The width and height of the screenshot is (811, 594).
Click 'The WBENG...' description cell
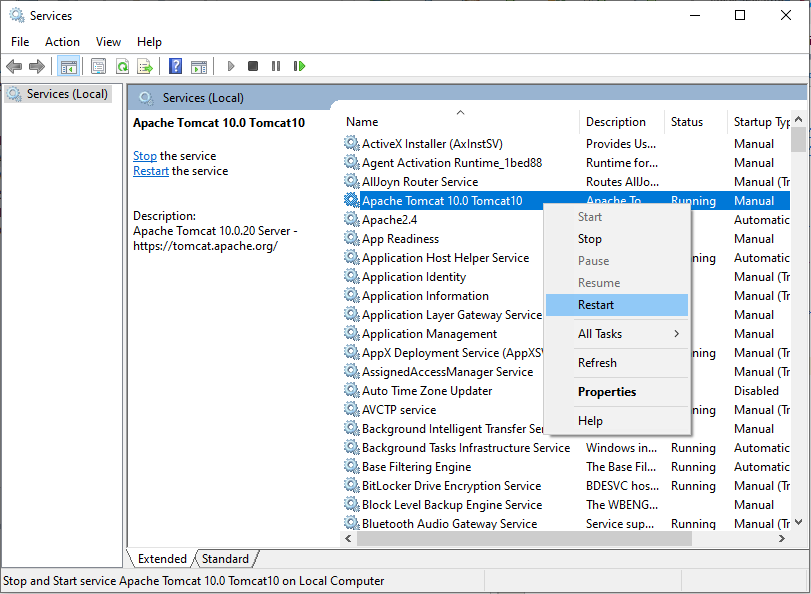[622, 504]
